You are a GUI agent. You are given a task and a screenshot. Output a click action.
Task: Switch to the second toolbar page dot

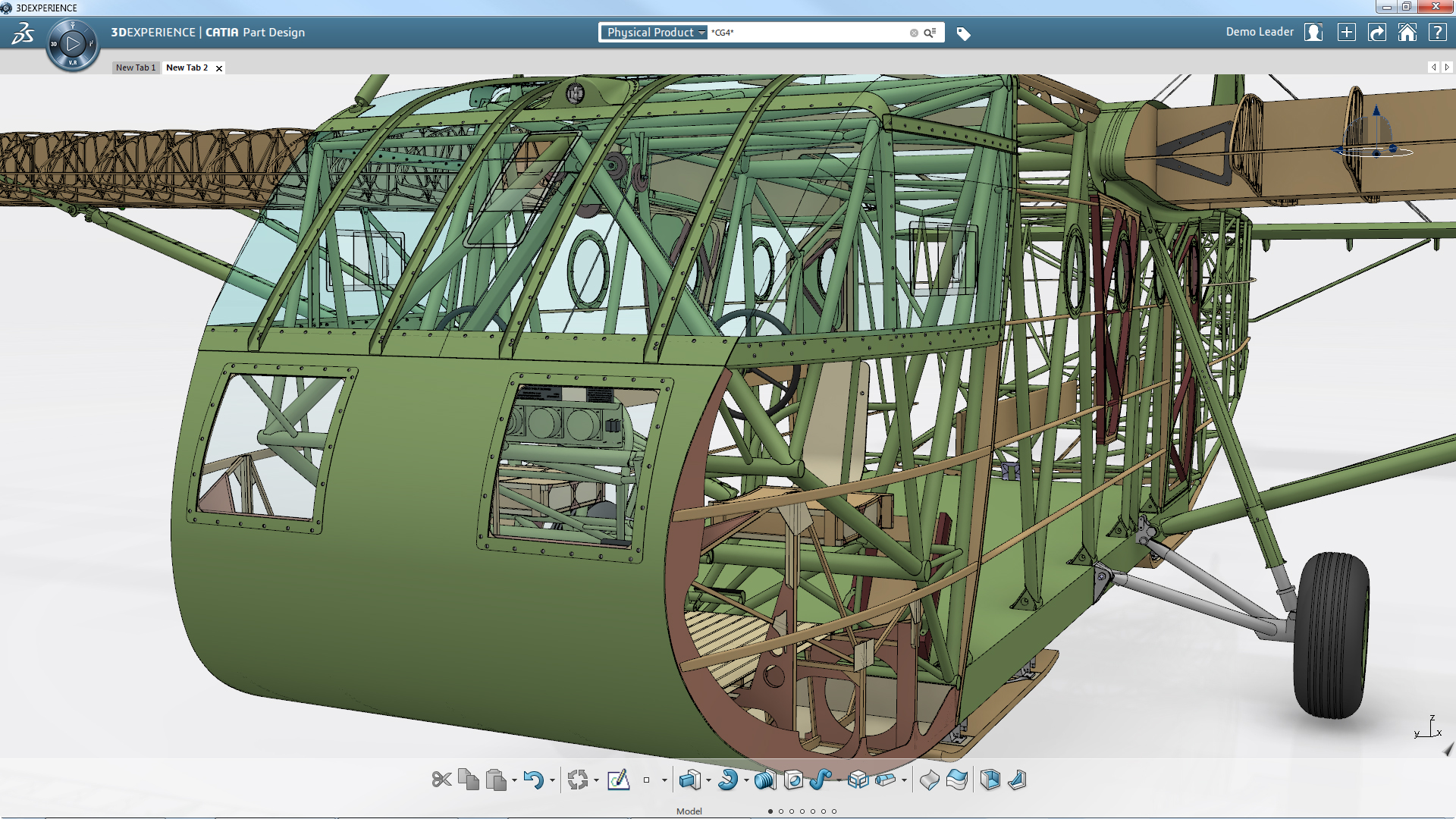click(x=781, y=811)
